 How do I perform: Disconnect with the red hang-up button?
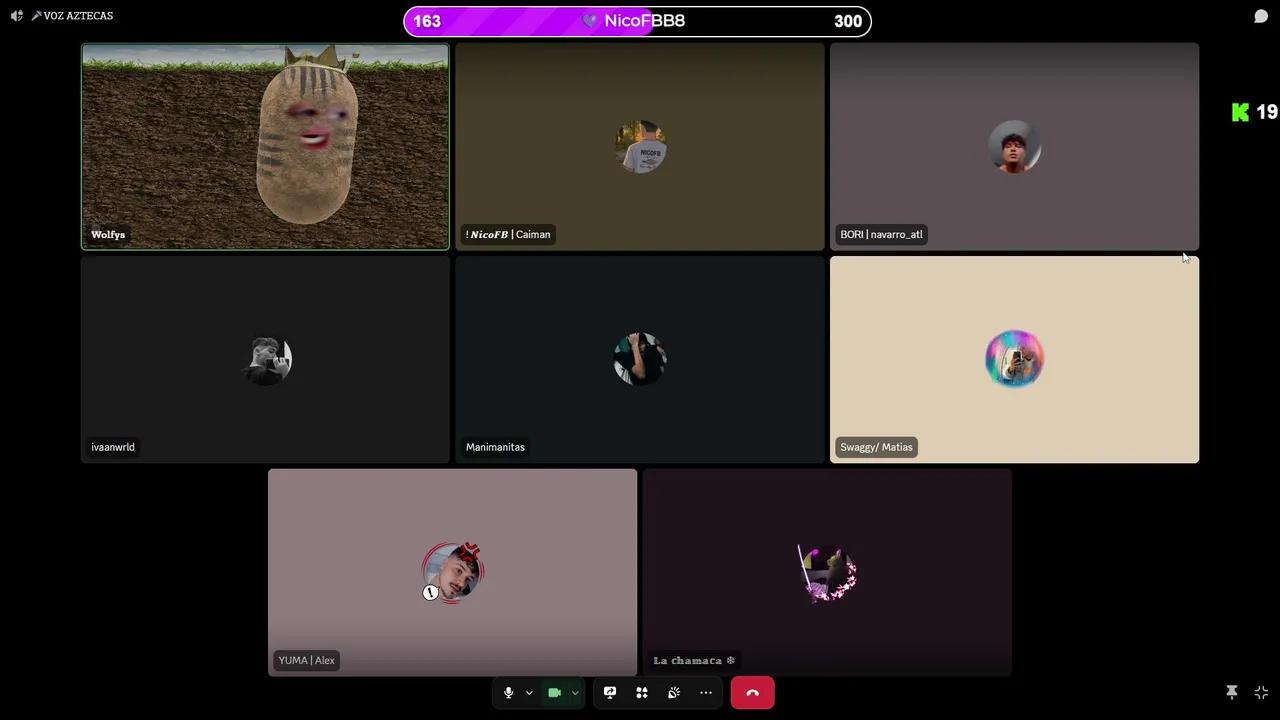(752, 693)
